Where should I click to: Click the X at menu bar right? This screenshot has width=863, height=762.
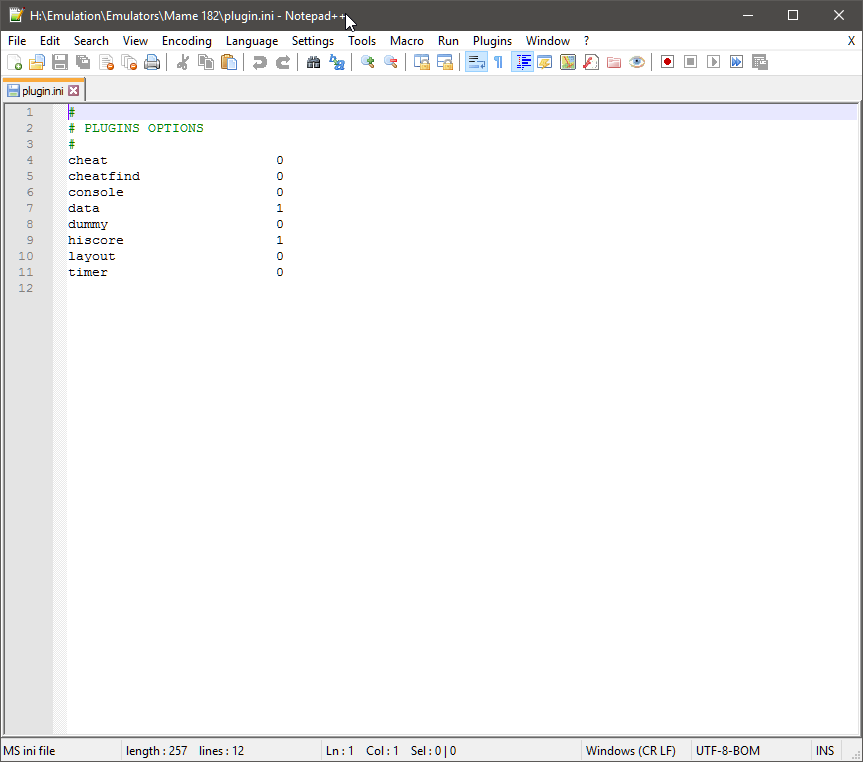(851, 41)
